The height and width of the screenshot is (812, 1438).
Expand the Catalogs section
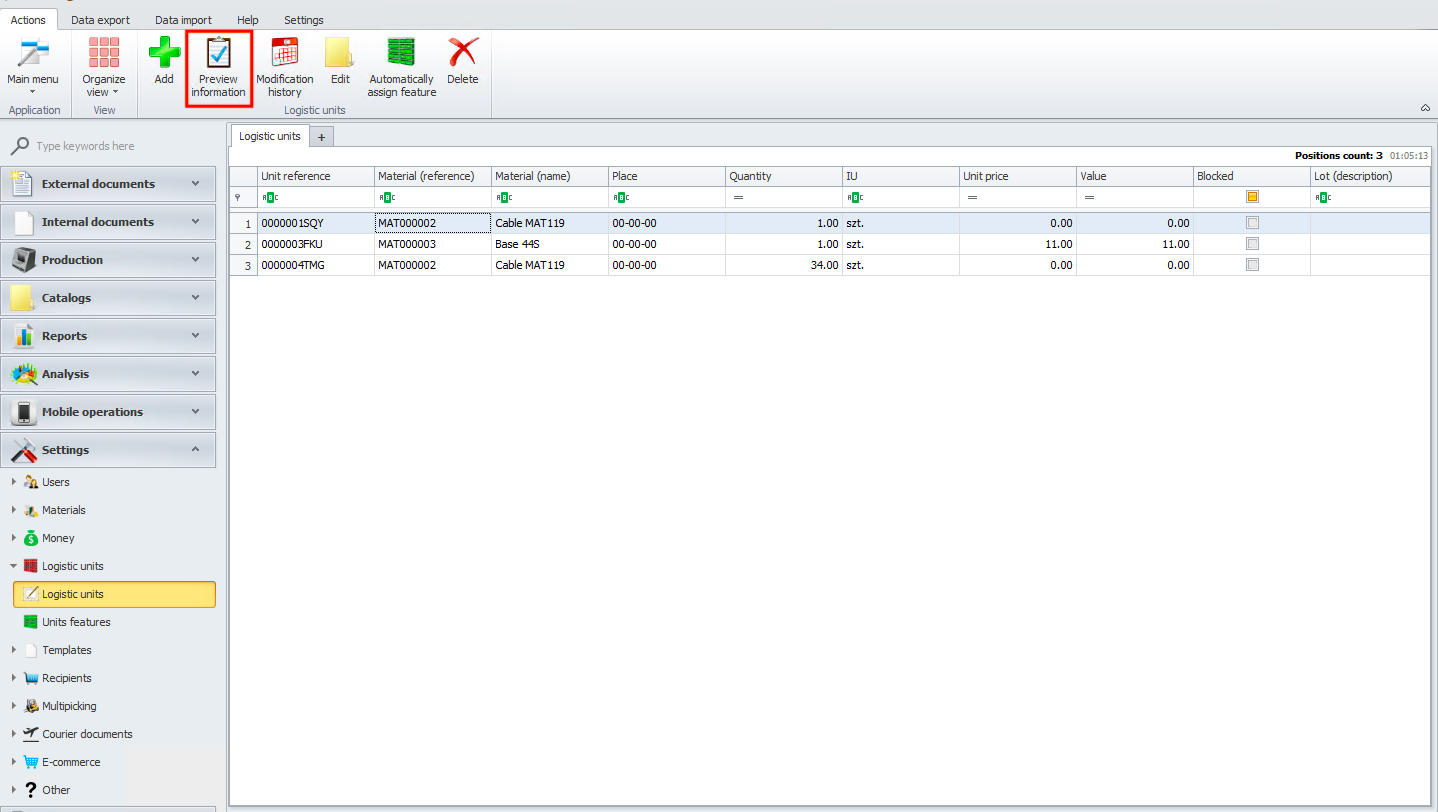click(x=108, y=298)
